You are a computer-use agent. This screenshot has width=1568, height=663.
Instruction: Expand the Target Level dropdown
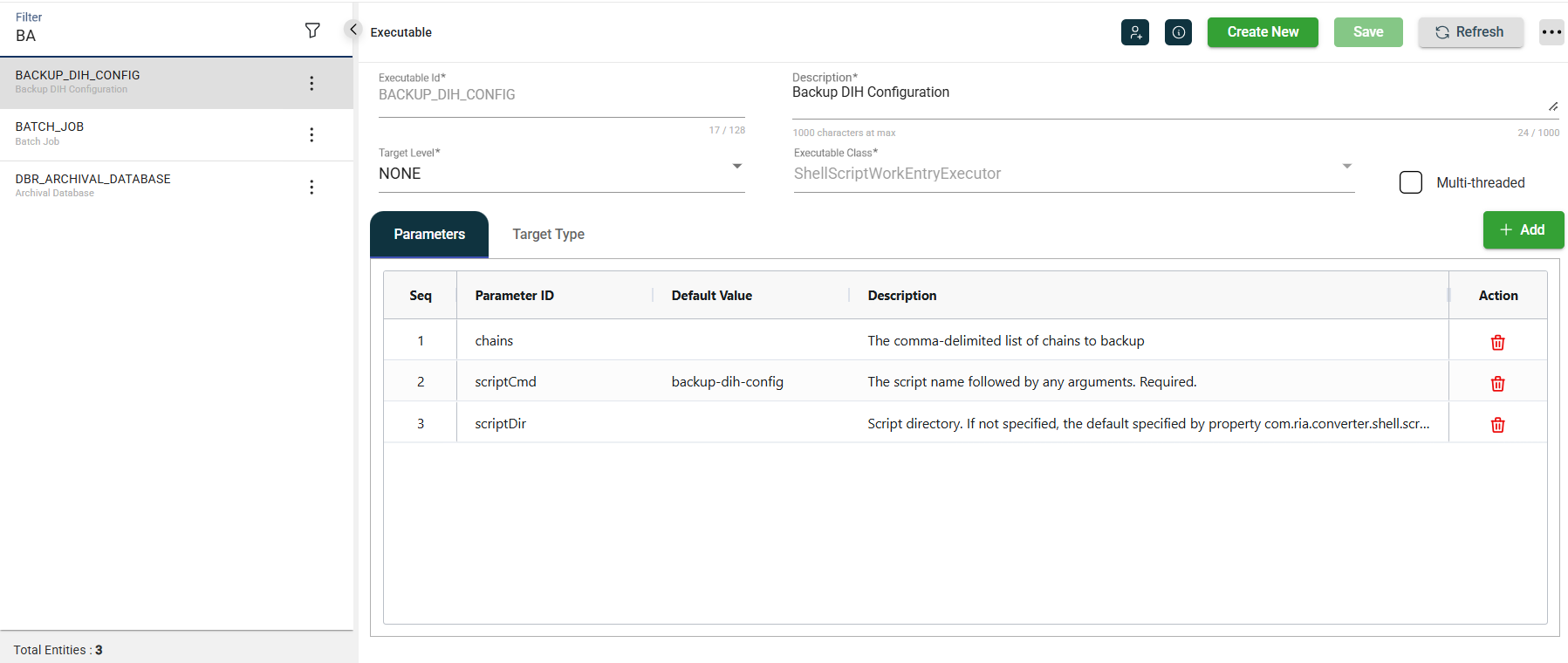736,167
